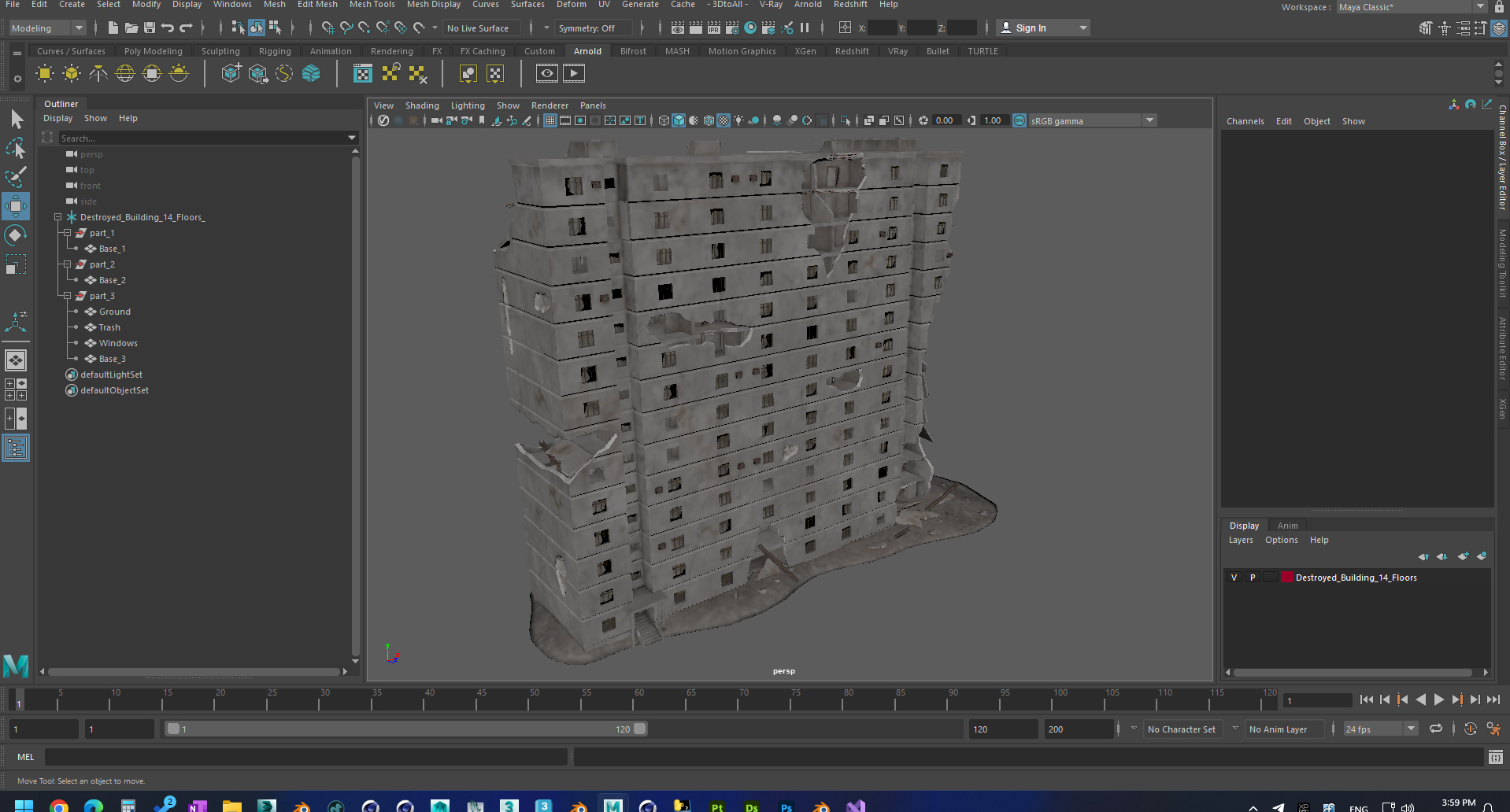The height and width of the screenshot is (812, 1510).
Task: Toggle sRGB gamma view transform ON button
Action: coord(1020,120)
